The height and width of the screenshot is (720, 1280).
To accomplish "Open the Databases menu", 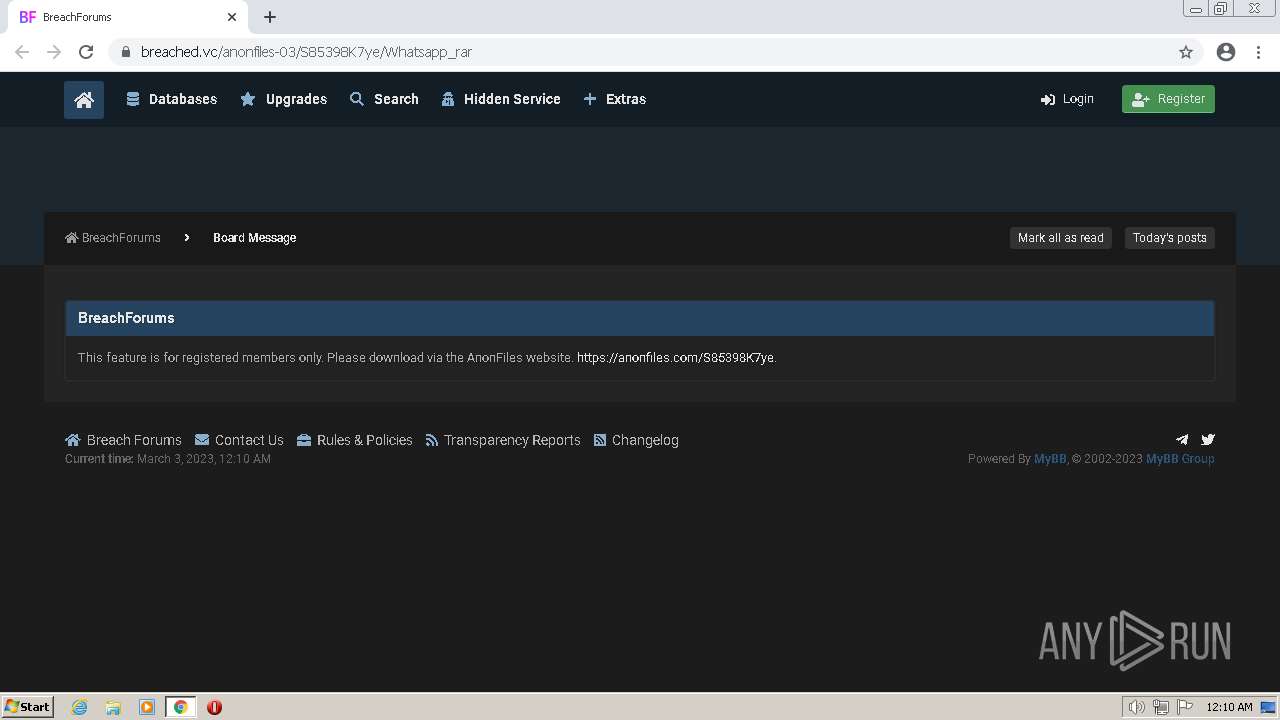I will tap(171, 99).
